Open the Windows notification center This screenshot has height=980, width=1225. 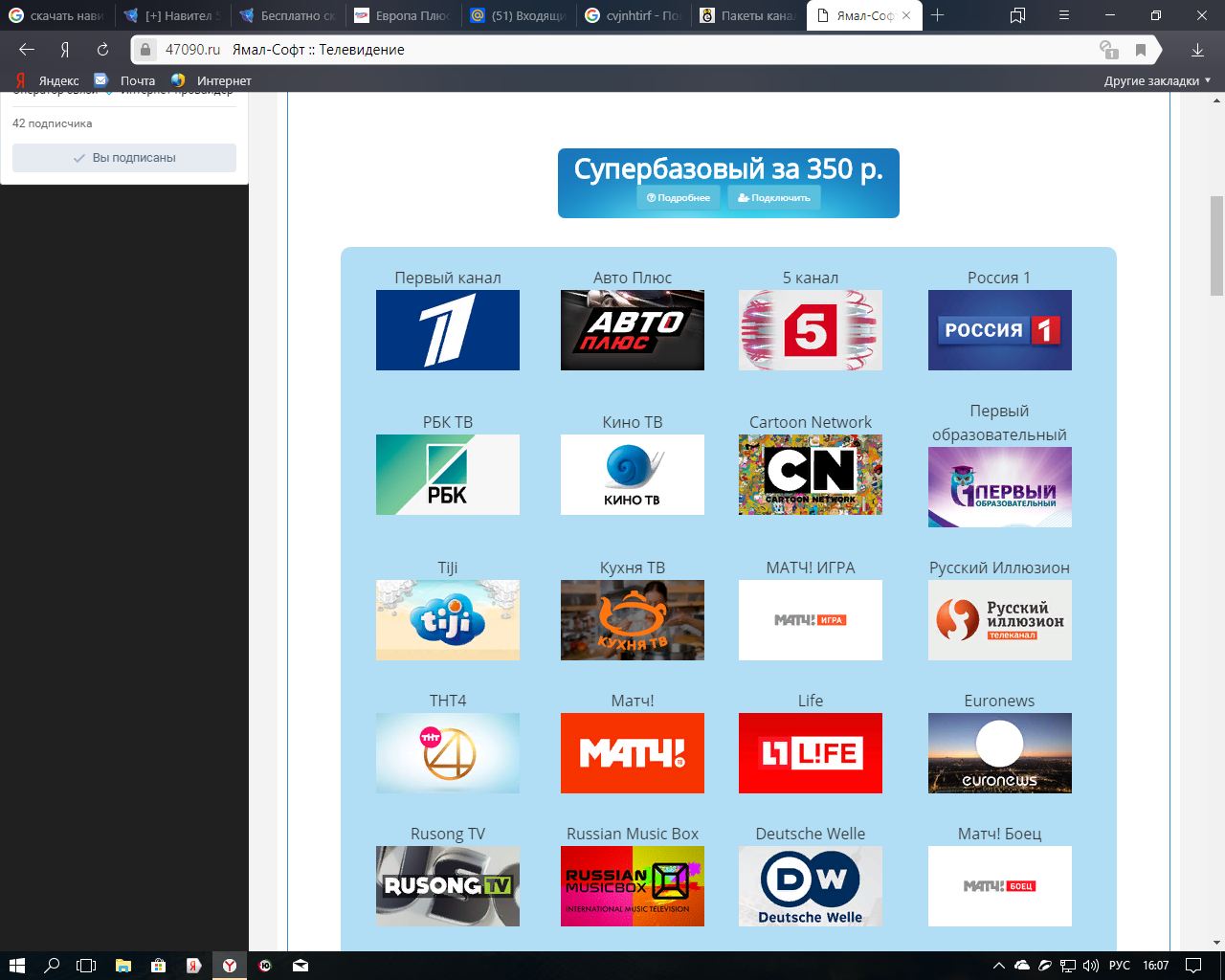click(x=1193, y=966)
